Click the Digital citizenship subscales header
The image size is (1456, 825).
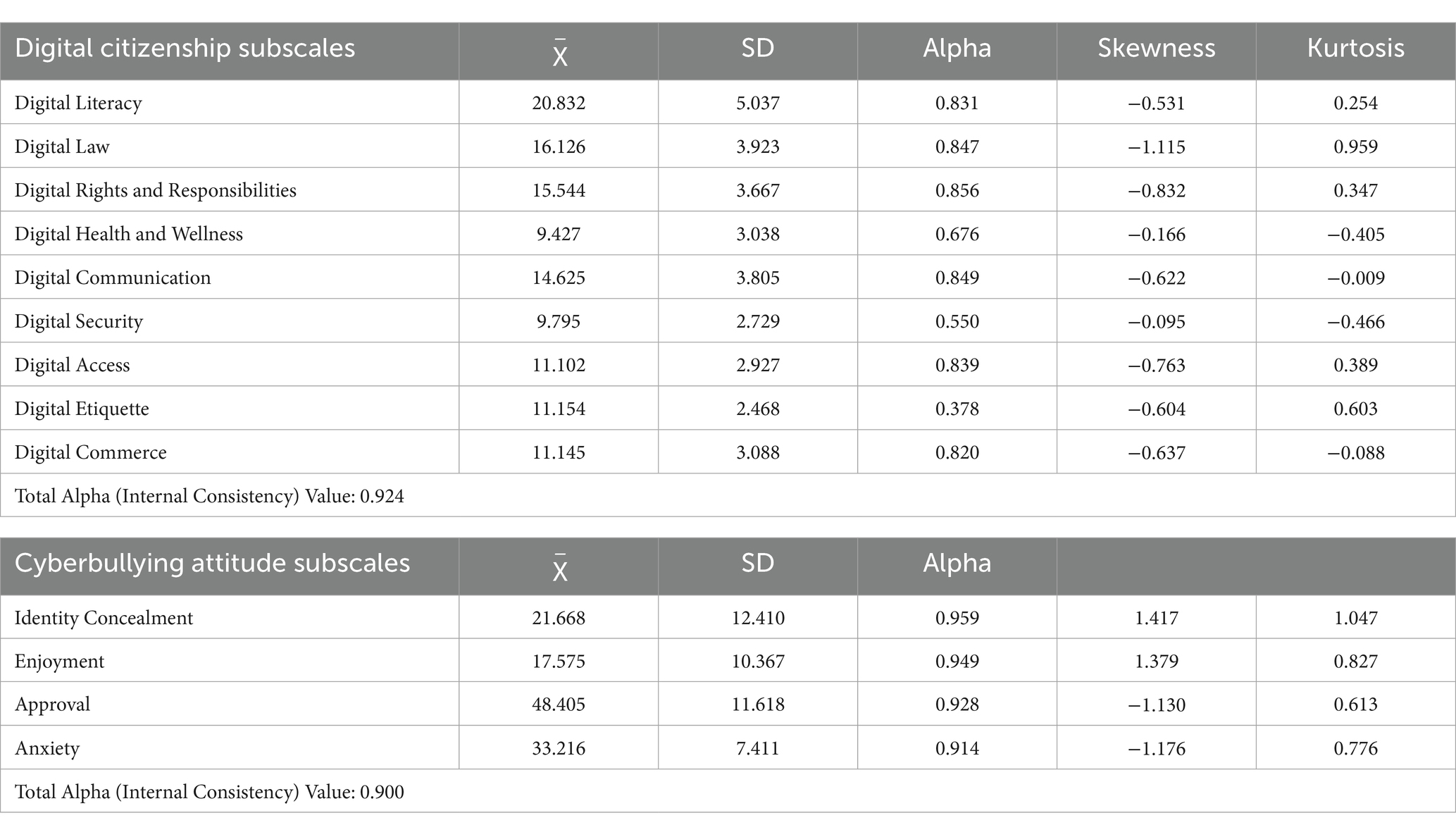(185, 48)
